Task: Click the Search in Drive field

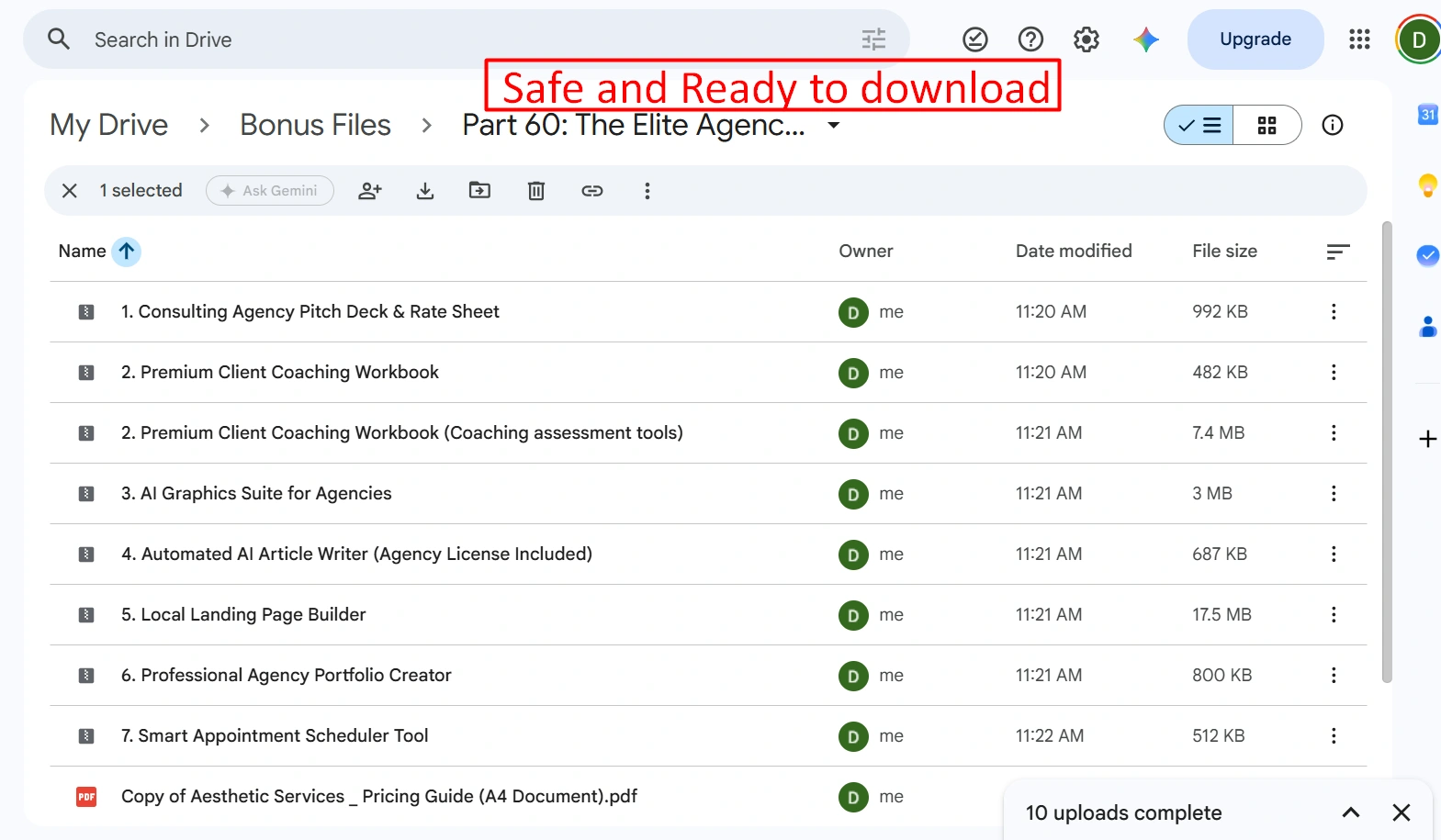Action: tap(466, 39)
